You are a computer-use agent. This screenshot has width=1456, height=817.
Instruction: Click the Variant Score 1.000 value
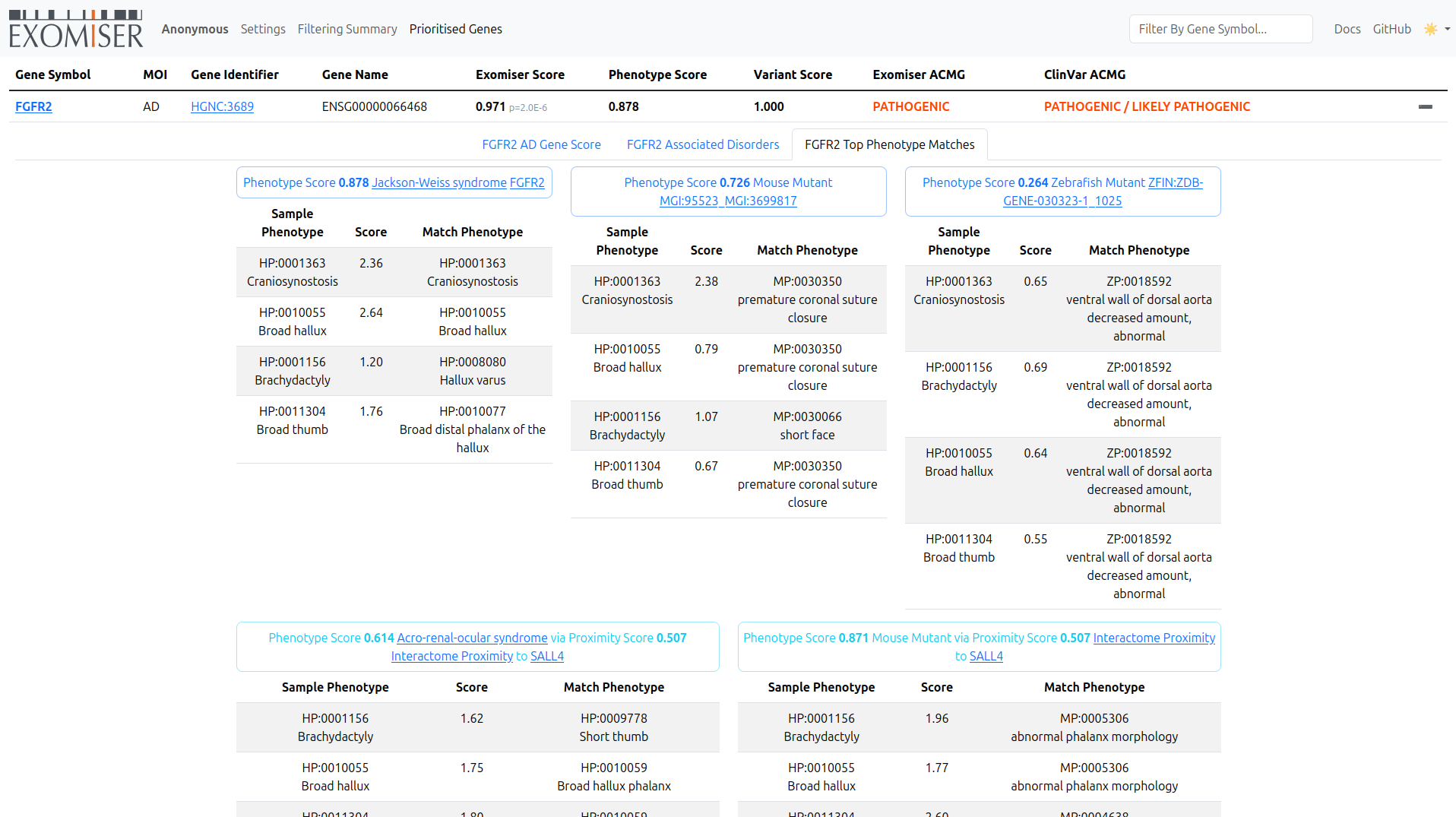[768, 106]
